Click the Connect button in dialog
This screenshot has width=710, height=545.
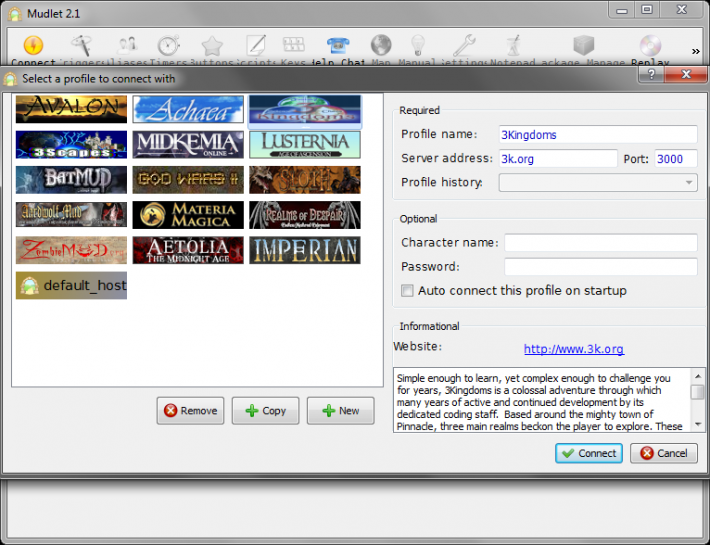point(589,453)
